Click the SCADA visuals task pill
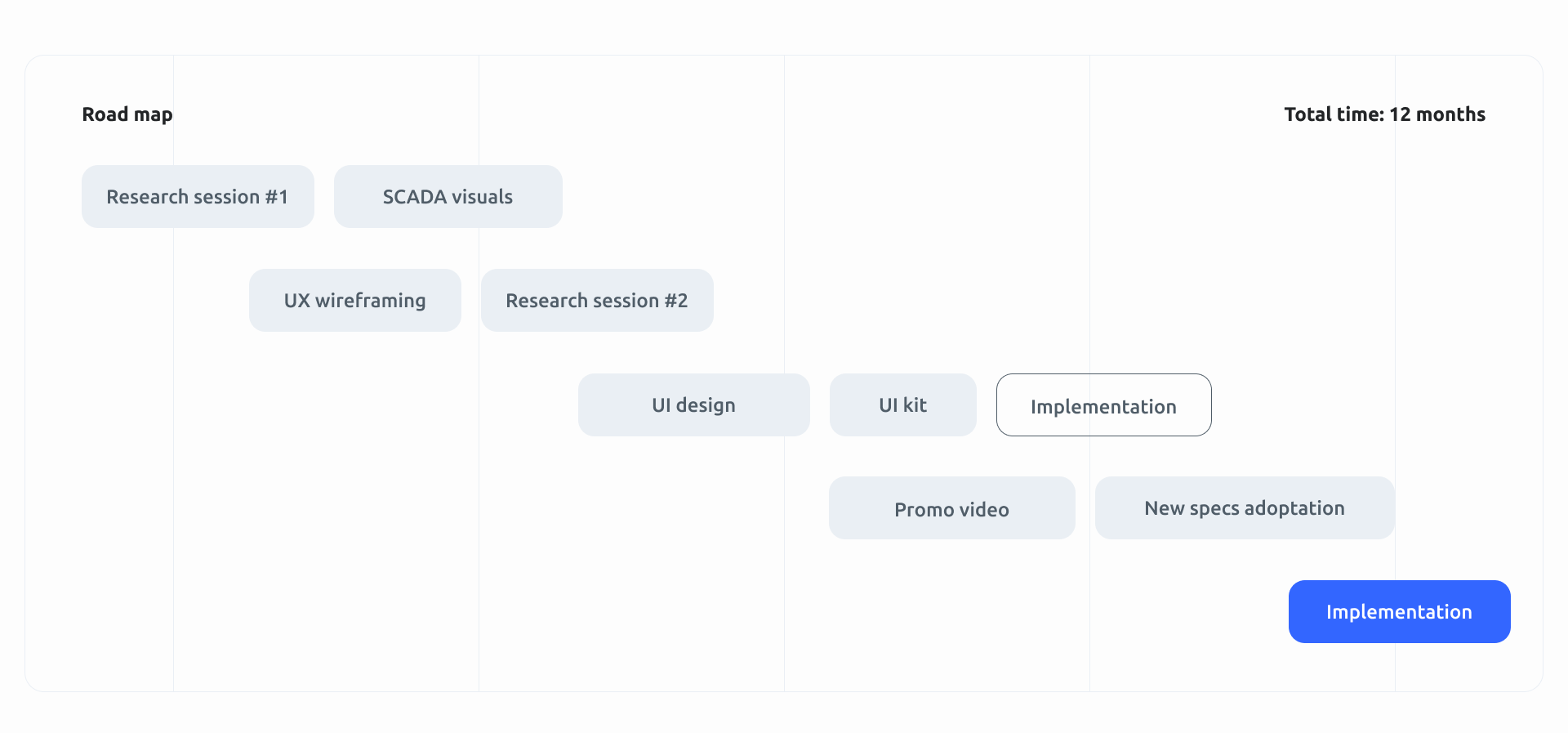The width and height of the screenshot is (1568, 733). (x=448, y=197)
